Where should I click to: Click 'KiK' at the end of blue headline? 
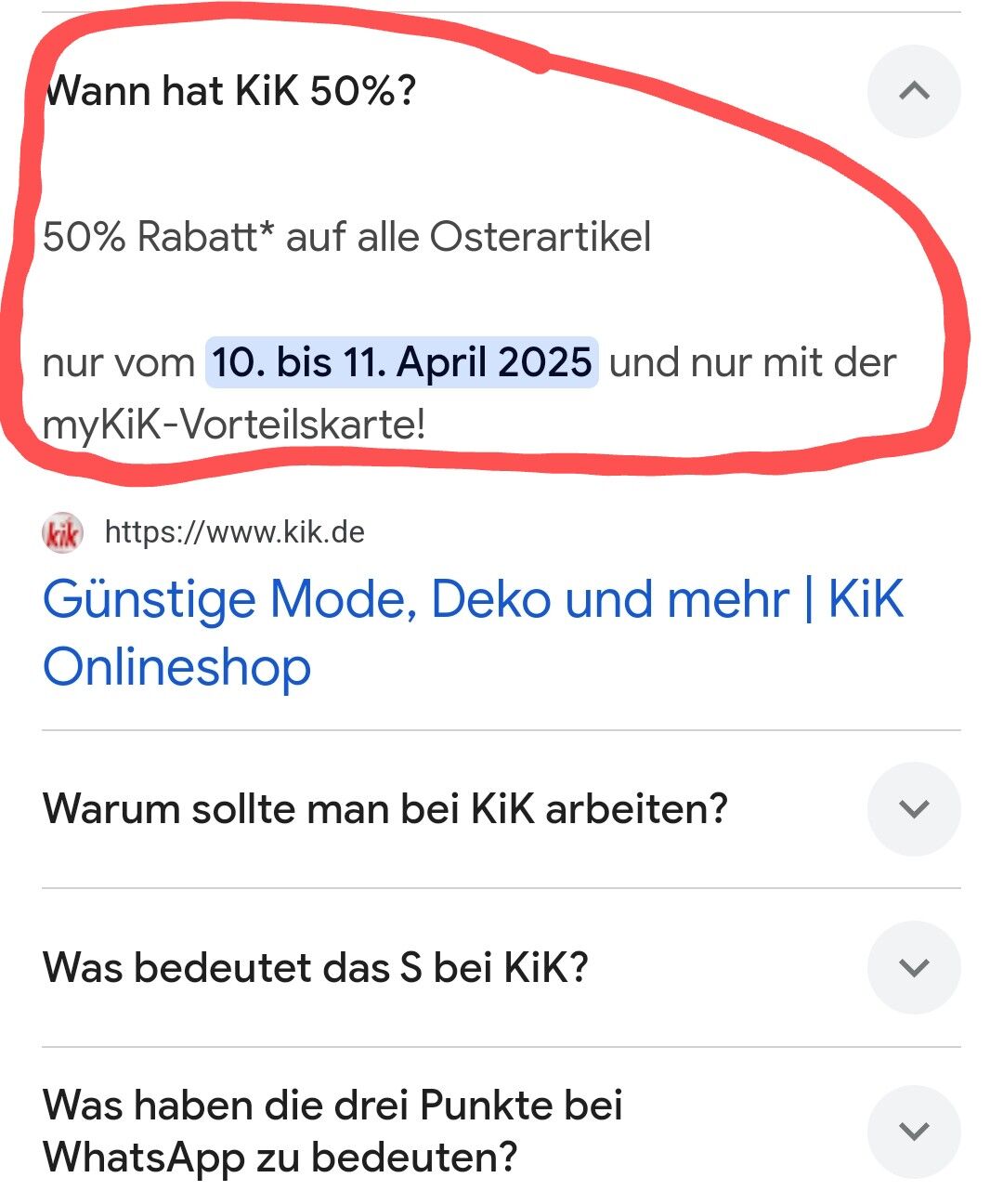pyautogui.click(x=865, y=599)
